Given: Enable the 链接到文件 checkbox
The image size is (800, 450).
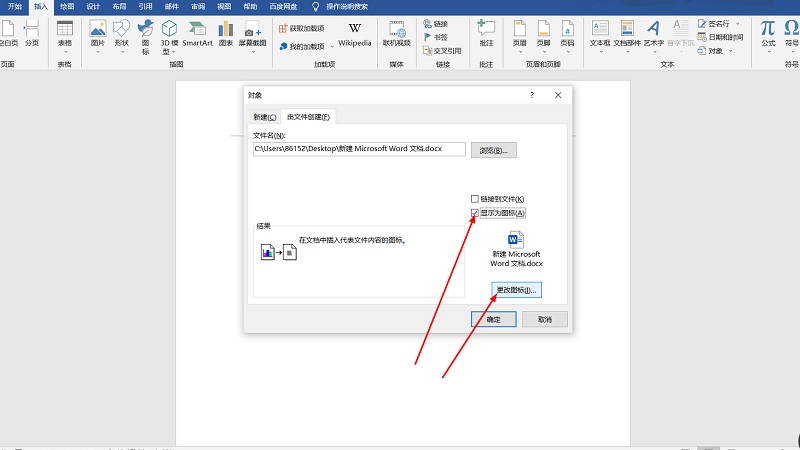Looking at the screenshot, I should [475, 199].
